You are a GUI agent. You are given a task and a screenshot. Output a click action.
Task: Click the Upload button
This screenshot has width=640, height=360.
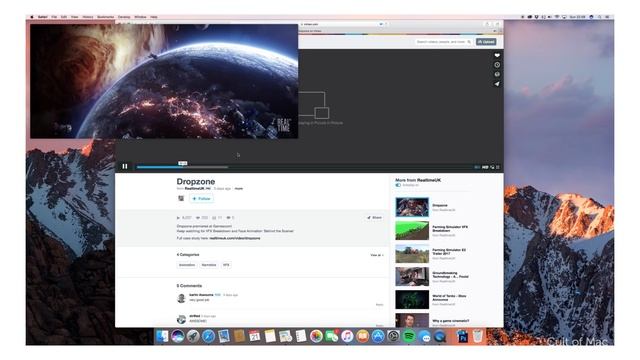pos(486,42)
